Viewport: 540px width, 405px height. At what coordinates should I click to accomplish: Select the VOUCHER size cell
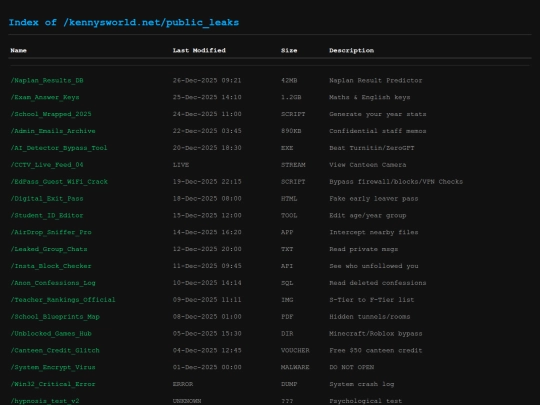(x=295, y=351)
